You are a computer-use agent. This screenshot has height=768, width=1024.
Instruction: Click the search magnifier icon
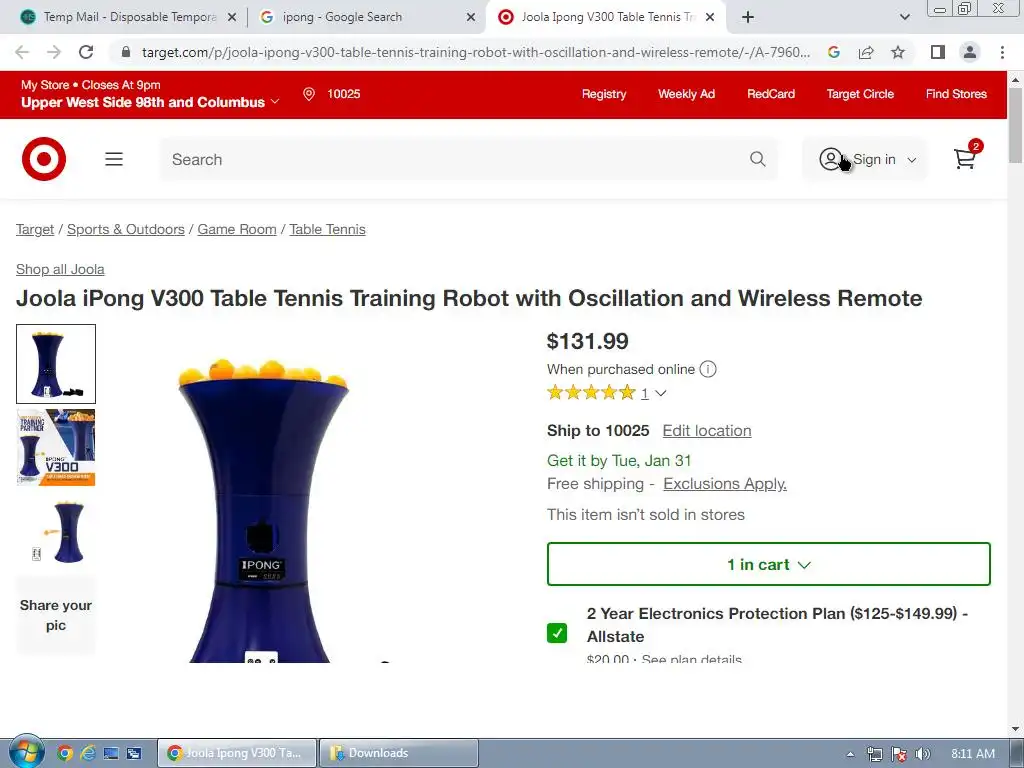[758, 159]
